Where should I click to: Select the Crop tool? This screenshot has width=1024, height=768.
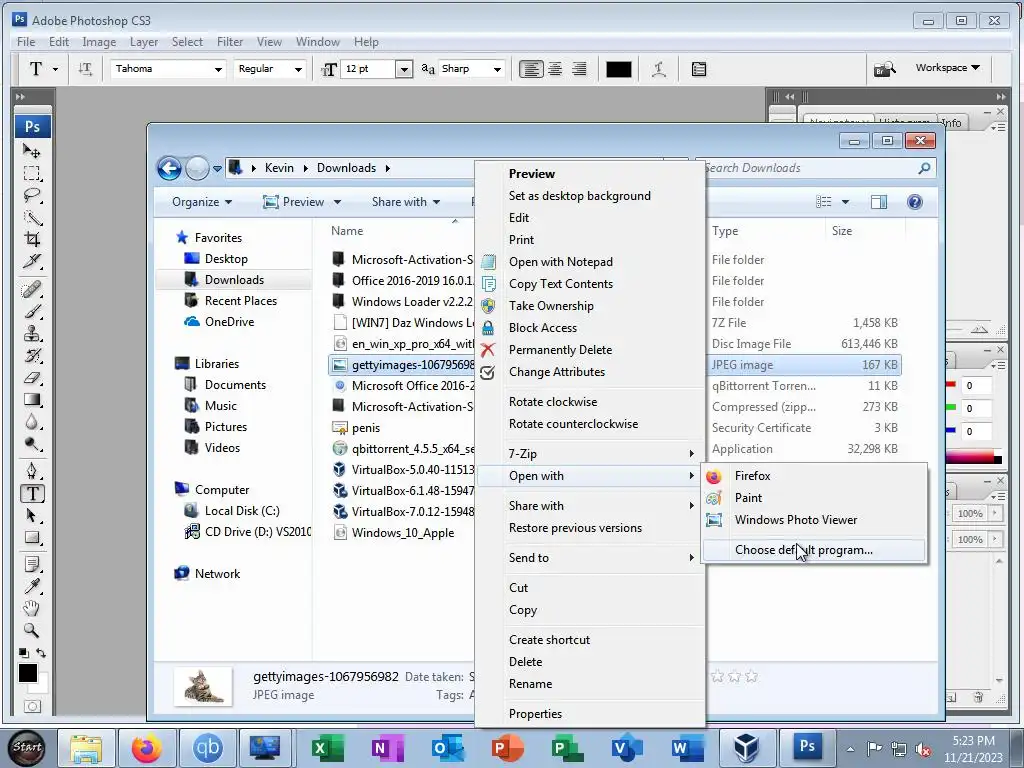click(32, 239)
